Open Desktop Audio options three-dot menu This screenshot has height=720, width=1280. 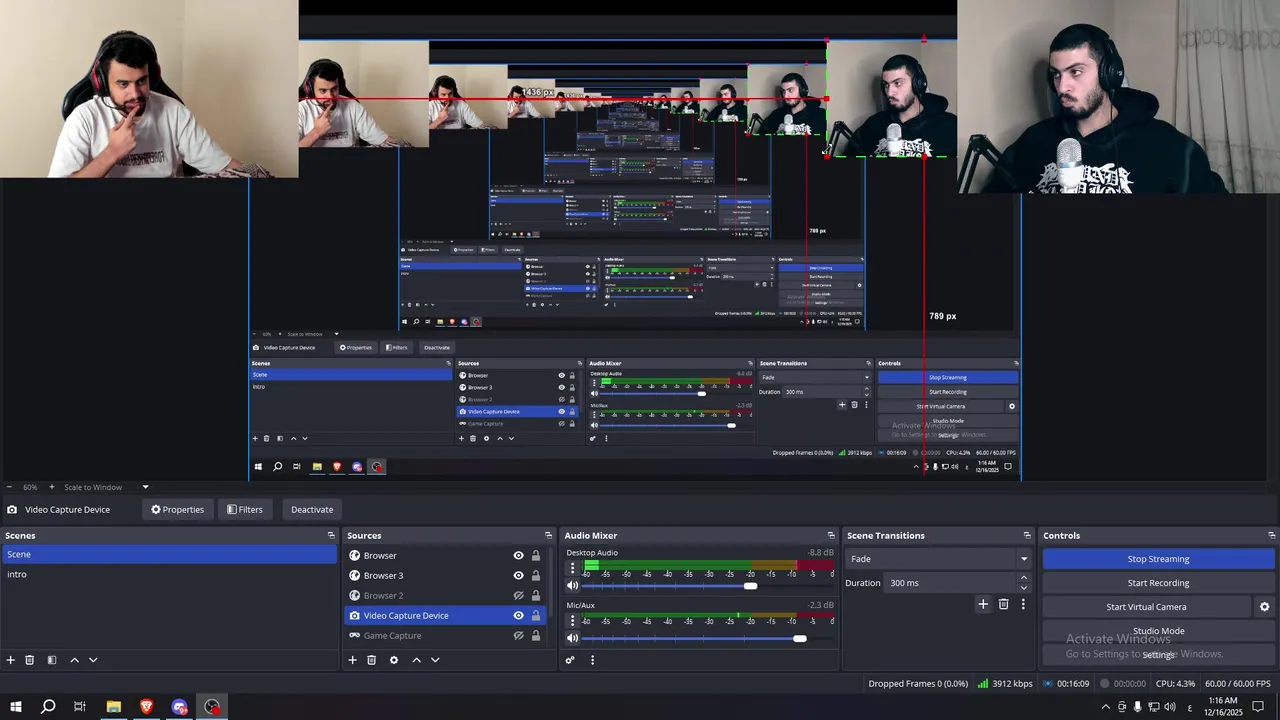tap(572, 568)
